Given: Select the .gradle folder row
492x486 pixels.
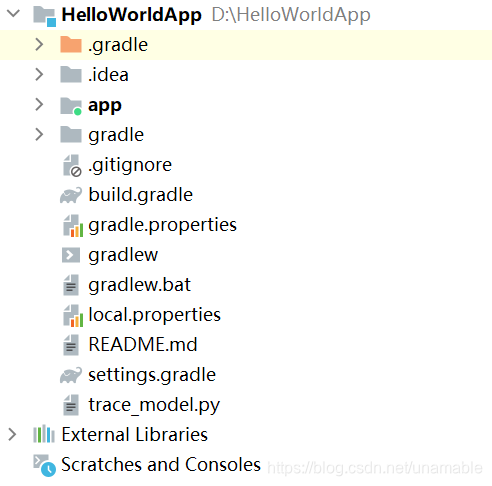Looking at the screenshot, I should click(x=246, y=45).
